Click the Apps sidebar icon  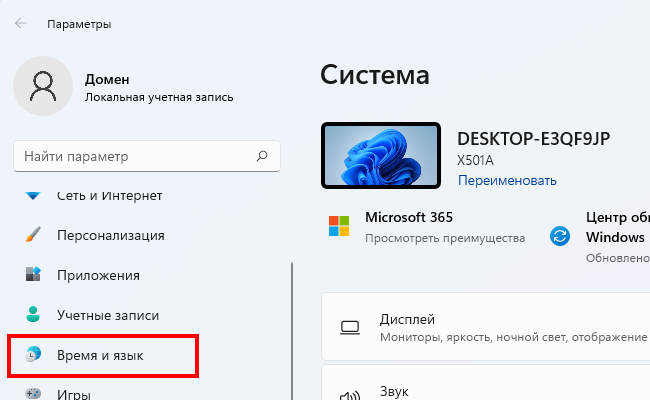tap(33, 274)
